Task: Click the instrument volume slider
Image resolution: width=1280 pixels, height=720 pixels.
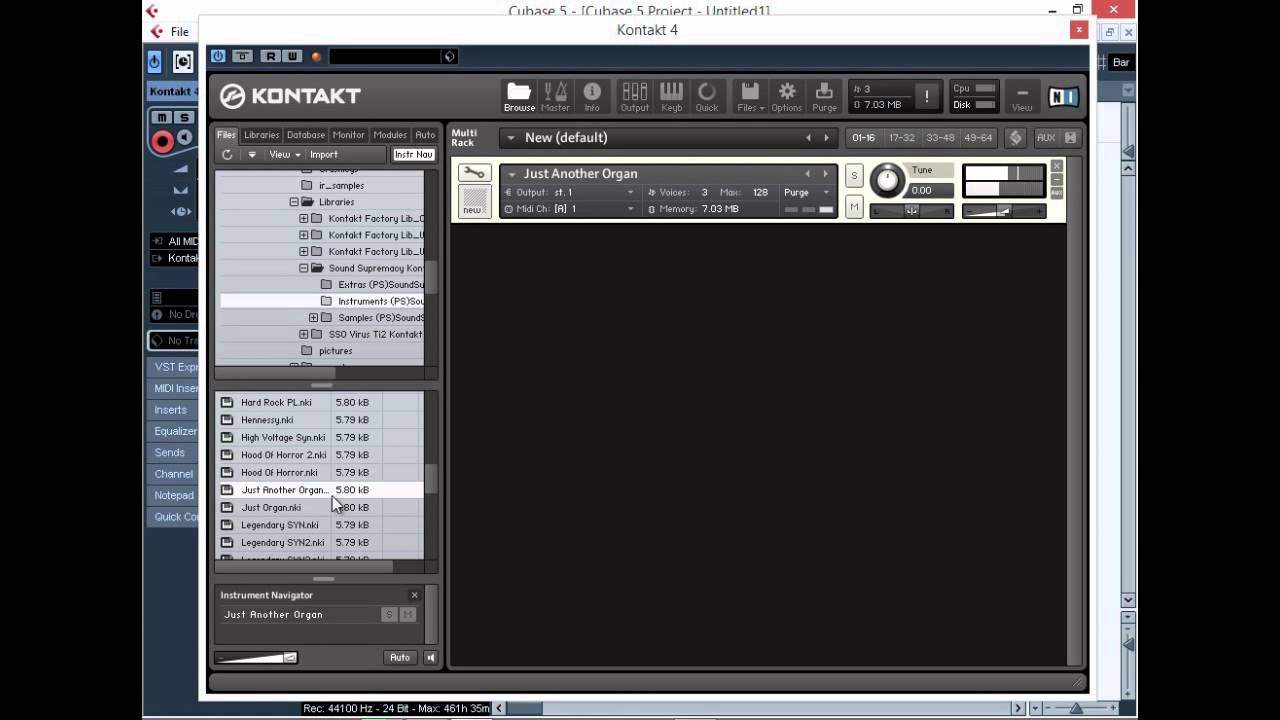Action: click(1004, 210)
